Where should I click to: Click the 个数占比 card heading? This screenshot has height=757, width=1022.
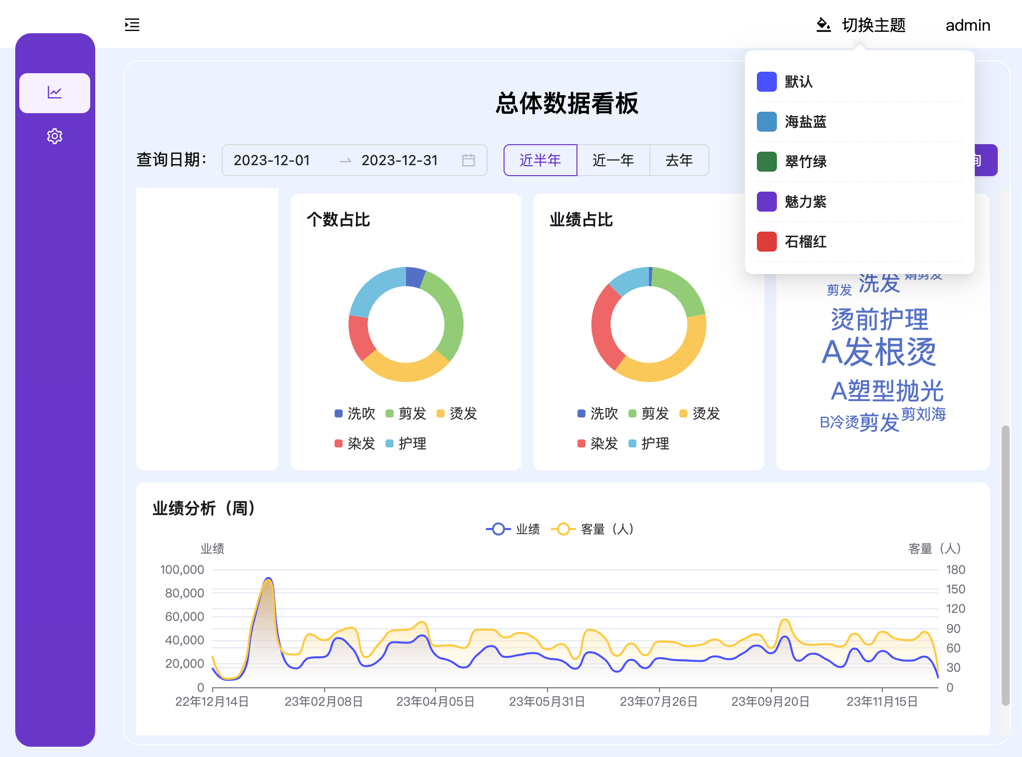coord(338,220)
